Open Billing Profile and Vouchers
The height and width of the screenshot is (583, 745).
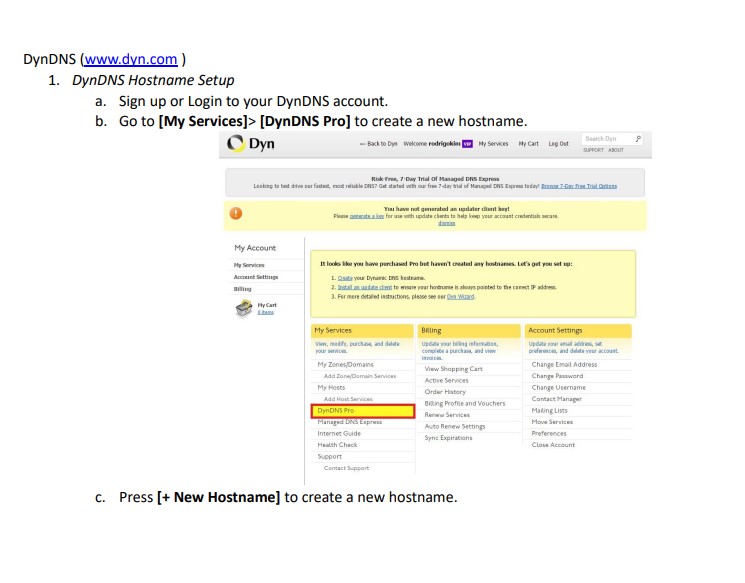tap(465, 403)
